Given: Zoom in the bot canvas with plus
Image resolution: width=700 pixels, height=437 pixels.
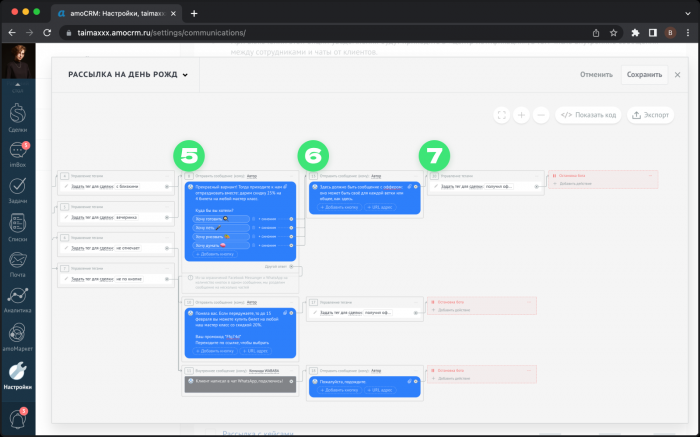Looking at the screenshot, I should pos(521,115).
